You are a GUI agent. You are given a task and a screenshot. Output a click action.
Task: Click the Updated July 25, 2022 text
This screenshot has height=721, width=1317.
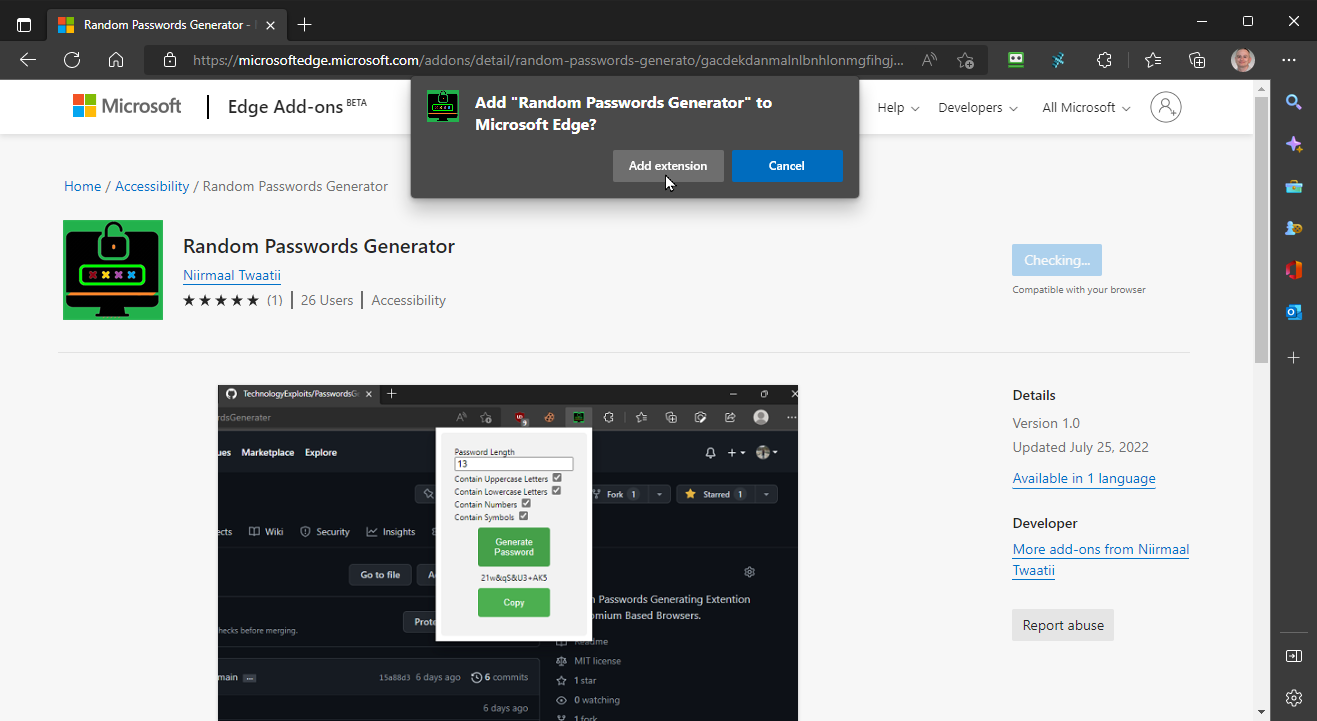click(x=1080, y=447)
